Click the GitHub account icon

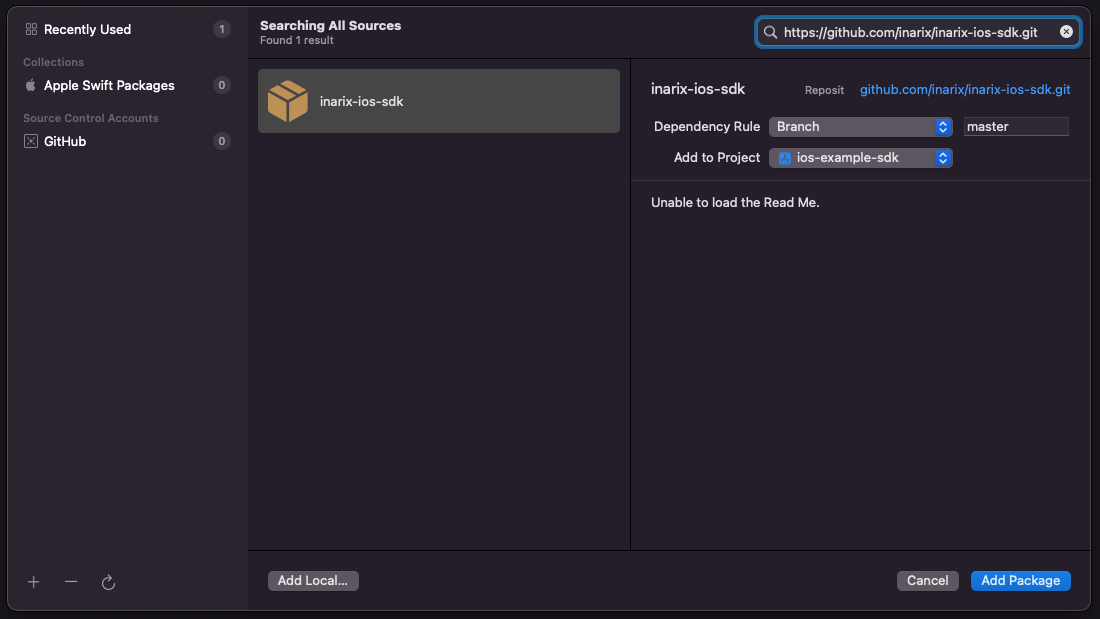click(x=31, y=142)
